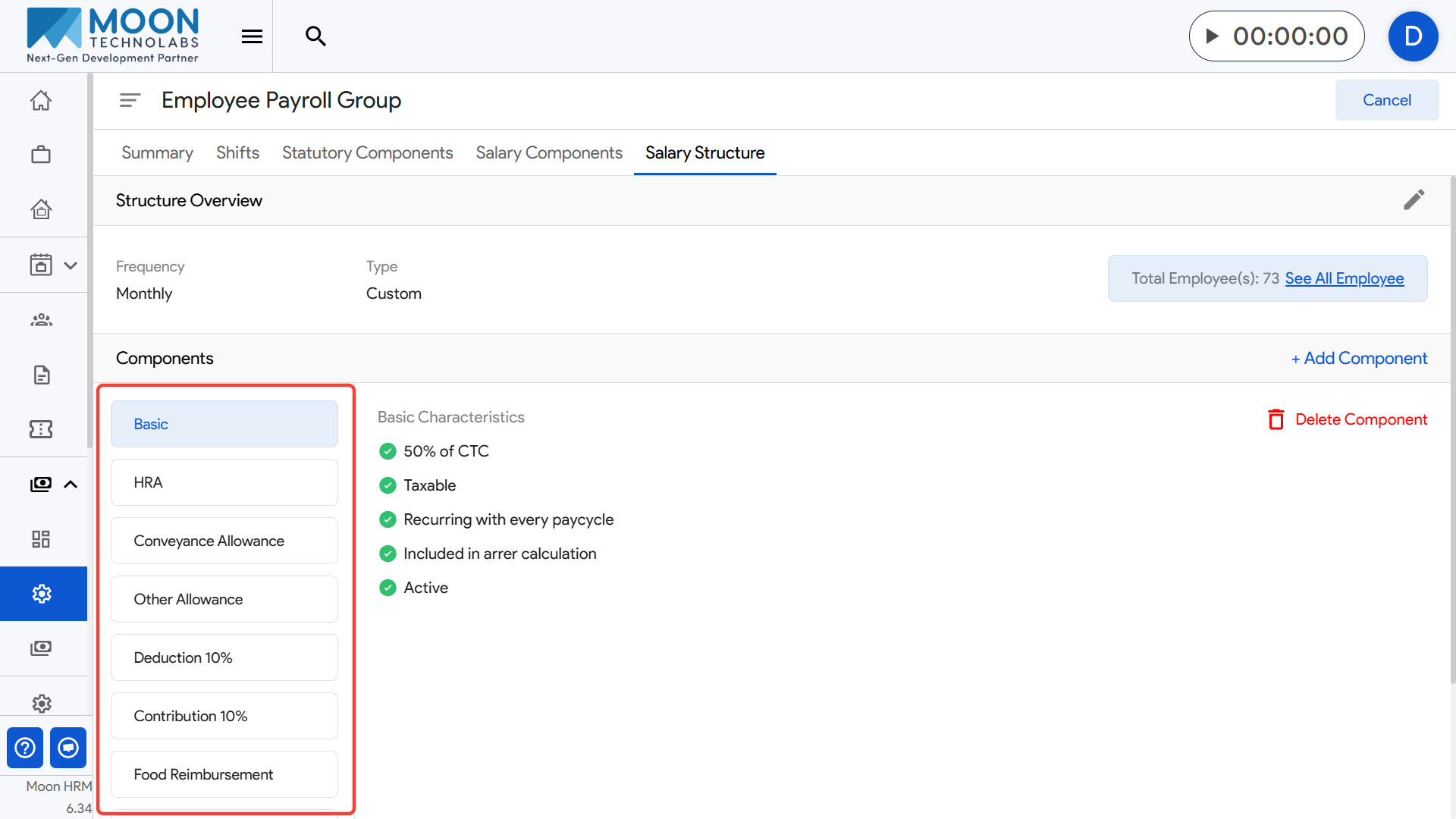Screen dimensions: 1456x819
Task: Open the team people icon in sidebar
Action: click(41, 320)
